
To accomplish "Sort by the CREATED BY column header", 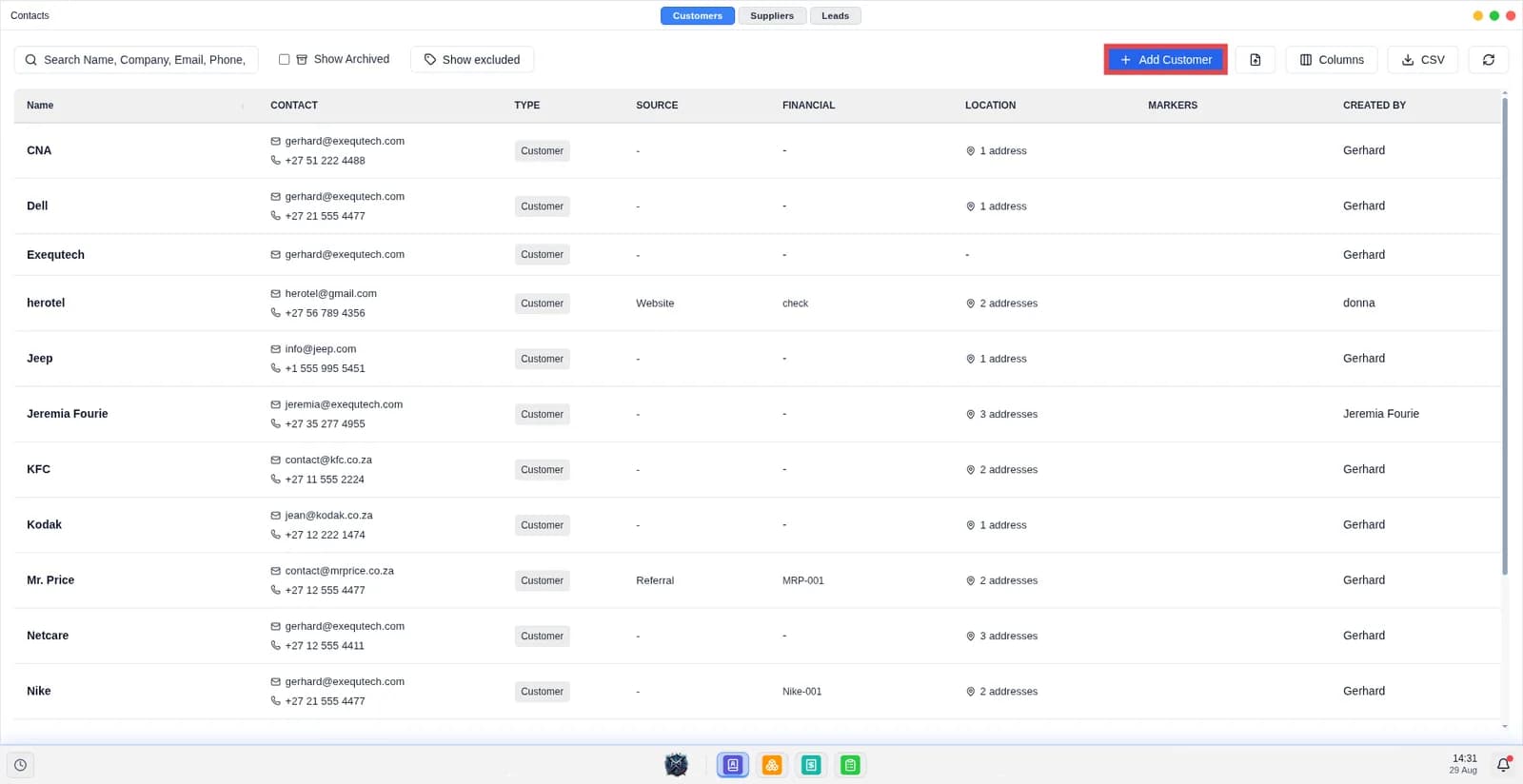I will click(x=1374, y=106).
